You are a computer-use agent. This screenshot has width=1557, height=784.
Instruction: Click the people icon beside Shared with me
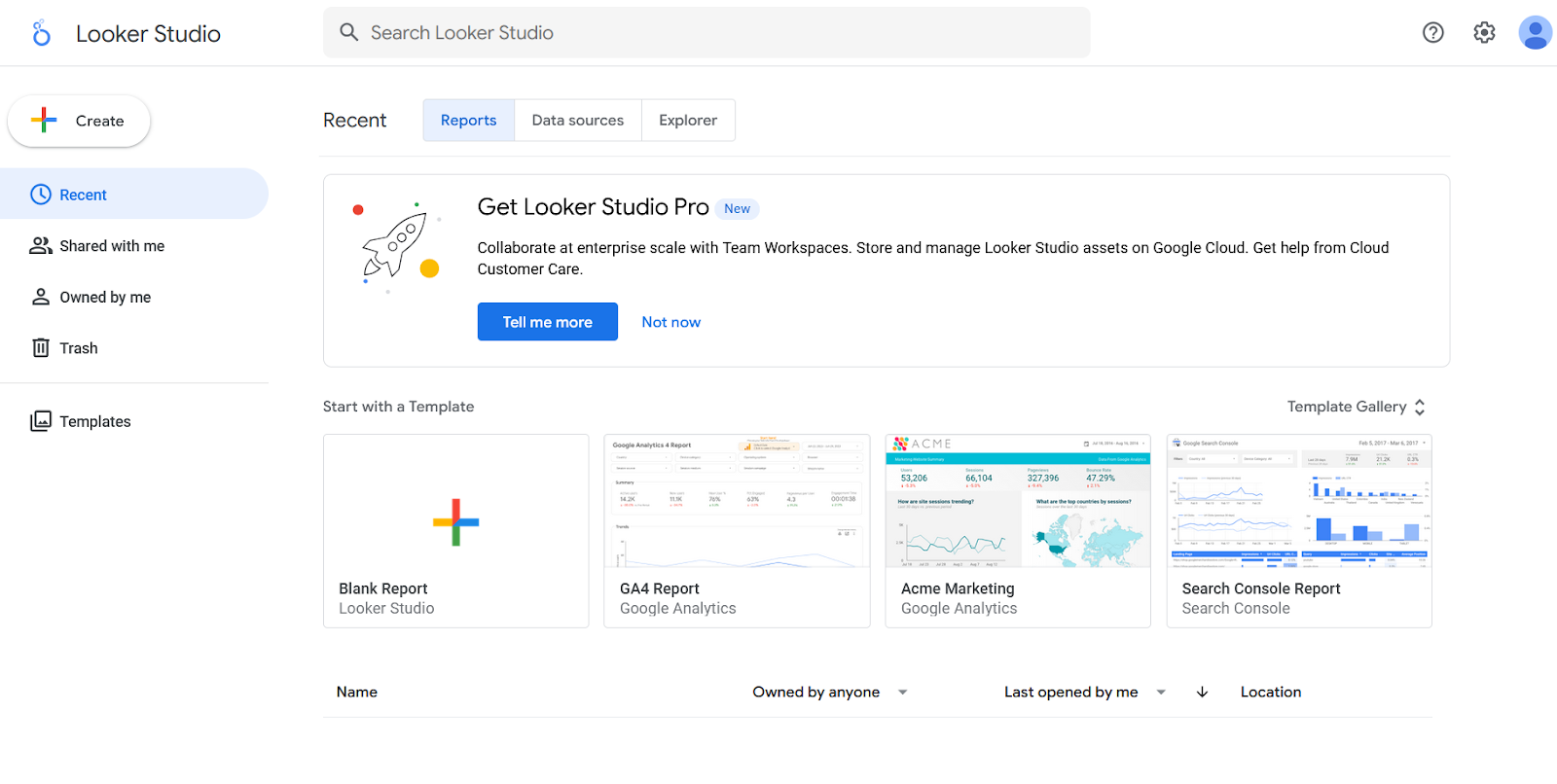41,246
